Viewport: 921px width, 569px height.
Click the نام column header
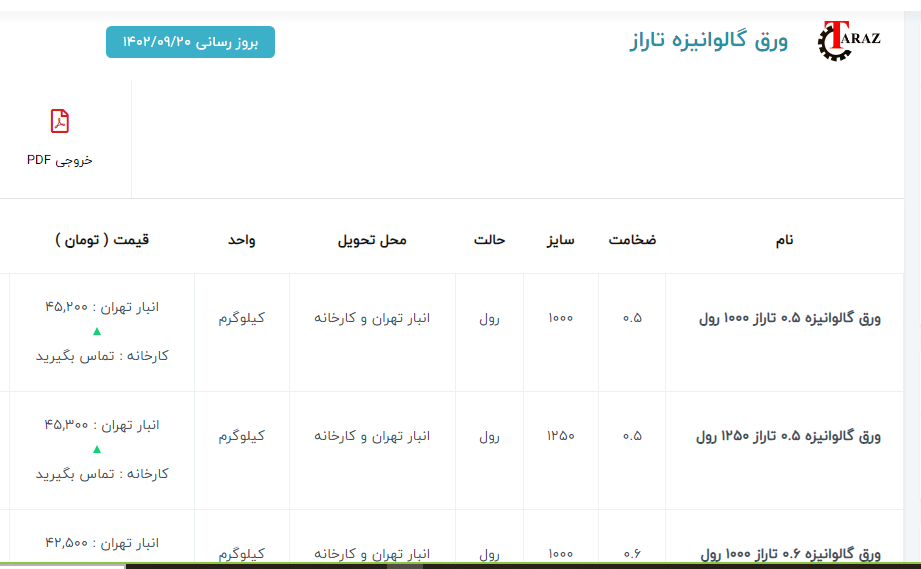pos(785,240)
